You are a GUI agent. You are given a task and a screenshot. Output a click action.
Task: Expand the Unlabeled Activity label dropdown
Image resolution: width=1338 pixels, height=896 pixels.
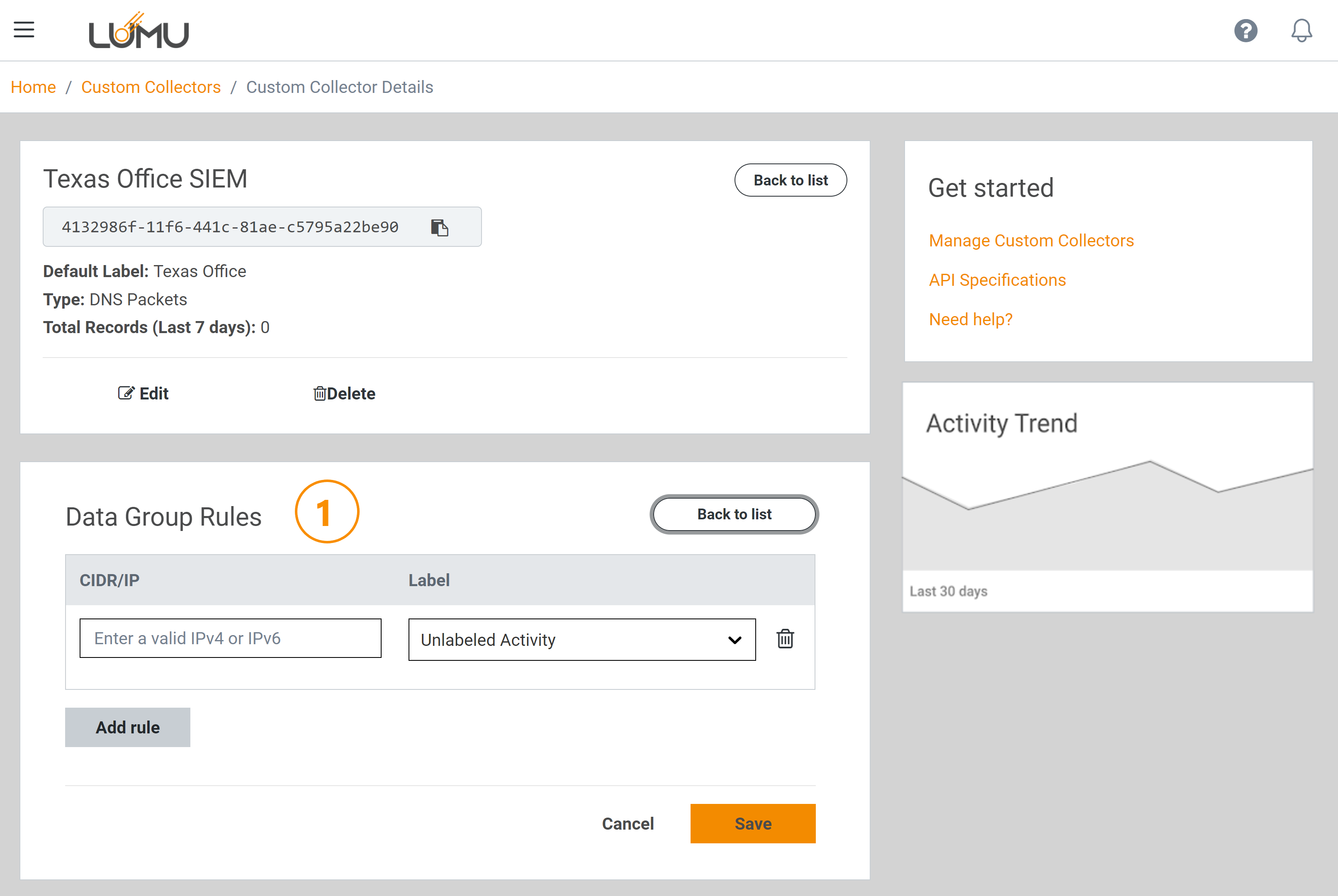581,639
